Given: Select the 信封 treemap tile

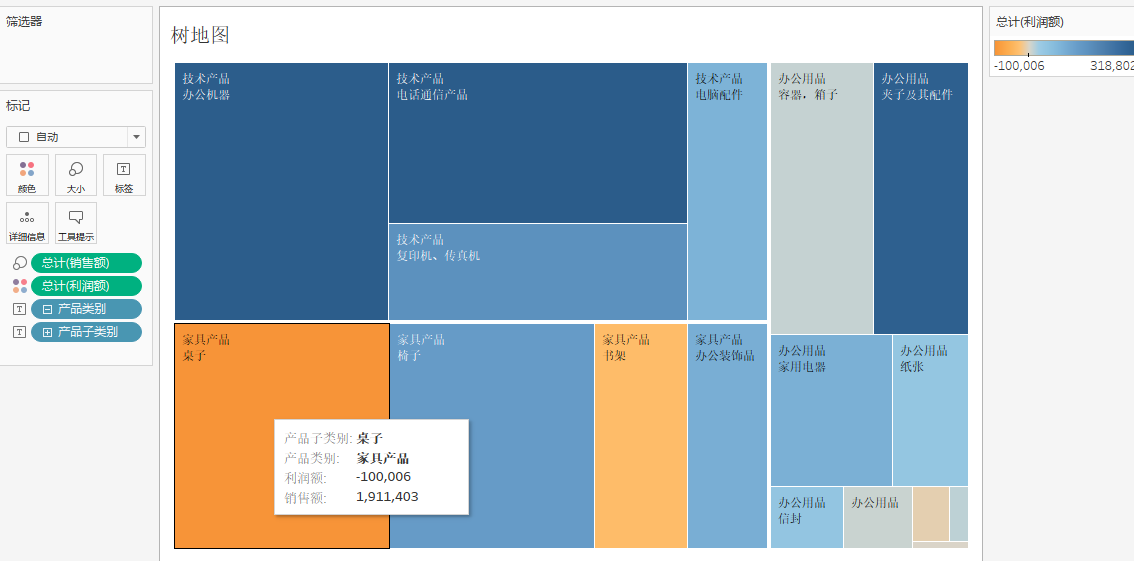Looking at the screenshot, I should click(806, 518).
